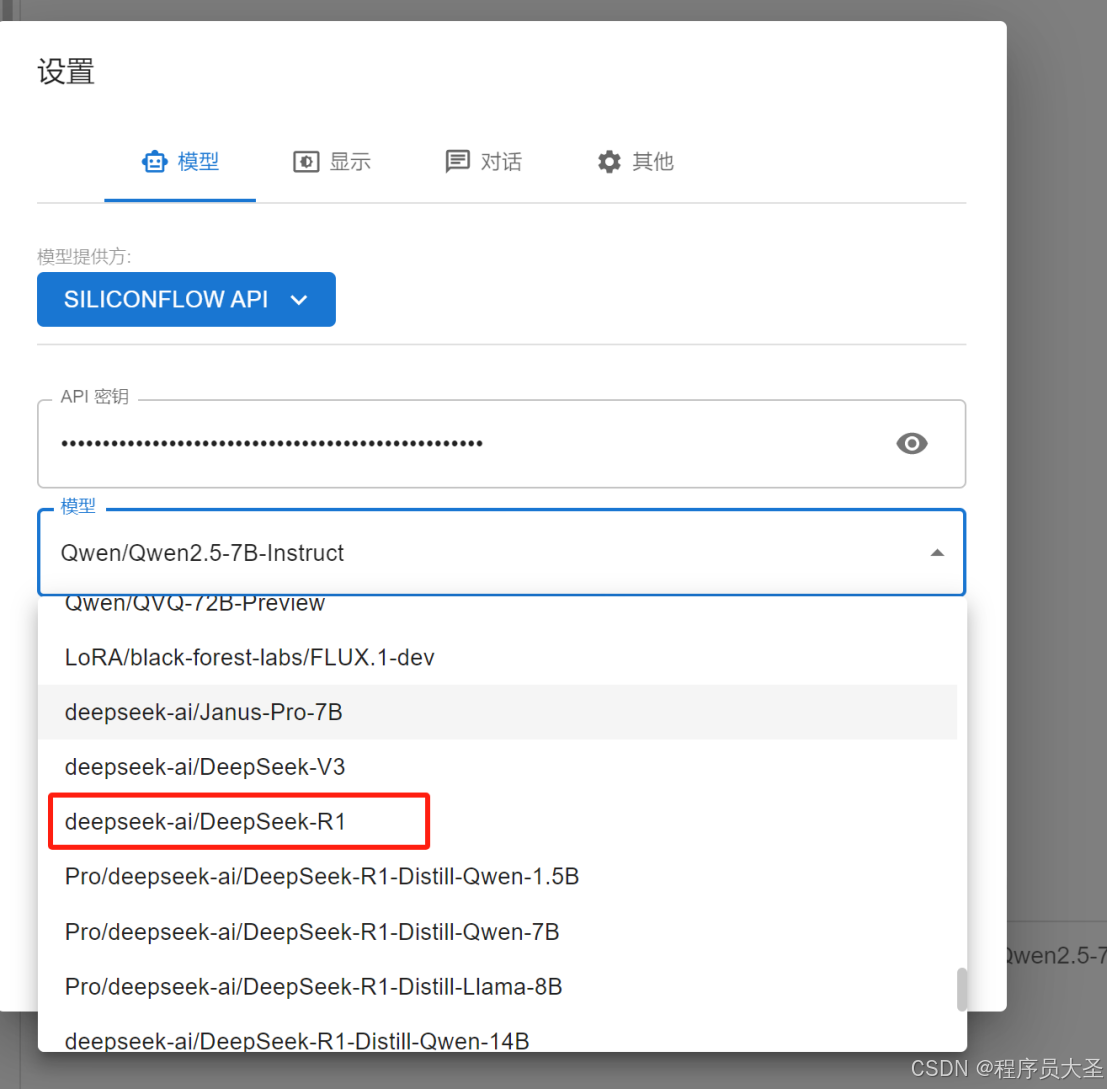Screen dimensions: 1108x1089
Task: Select deepseek-ai/DeepSeek-V3 model
Action: click(x=497, y=767)
